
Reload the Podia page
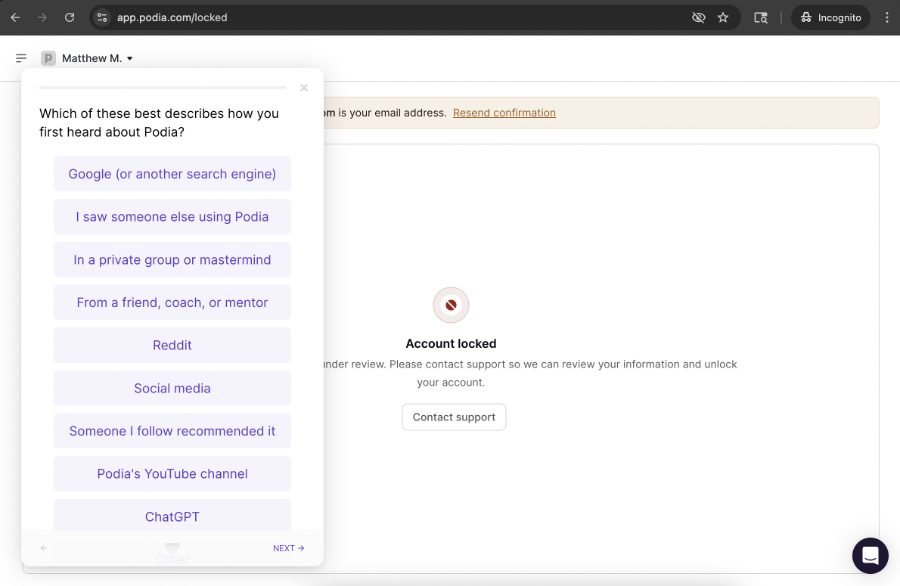coord(69,17)
